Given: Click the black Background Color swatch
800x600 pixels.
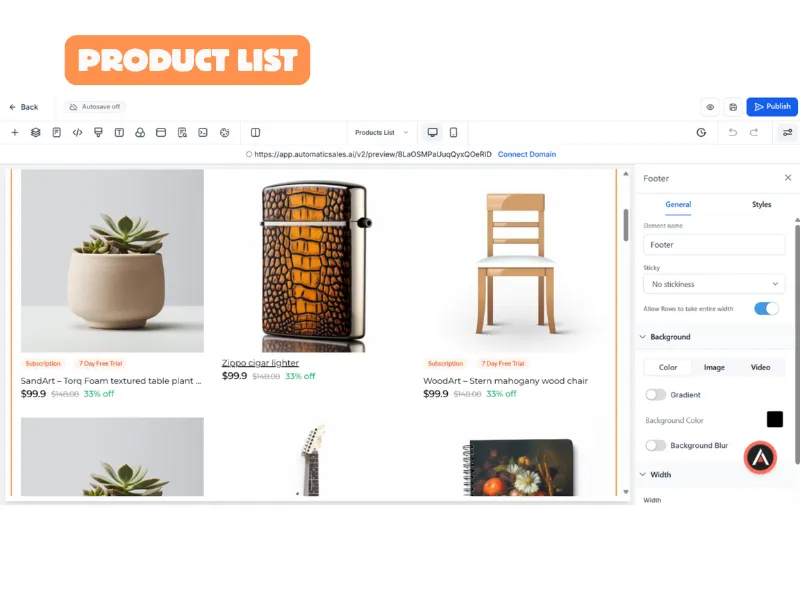Looking at the screenshot, I should [774, 419].
